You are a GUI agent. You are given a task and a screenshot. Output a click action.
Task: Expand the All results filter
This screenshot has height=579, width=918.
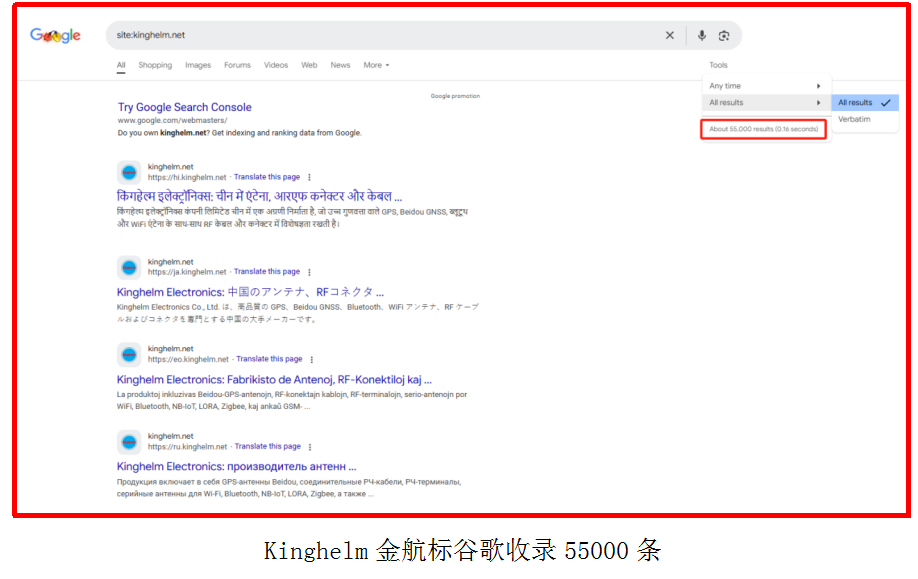tap(765, 102)
